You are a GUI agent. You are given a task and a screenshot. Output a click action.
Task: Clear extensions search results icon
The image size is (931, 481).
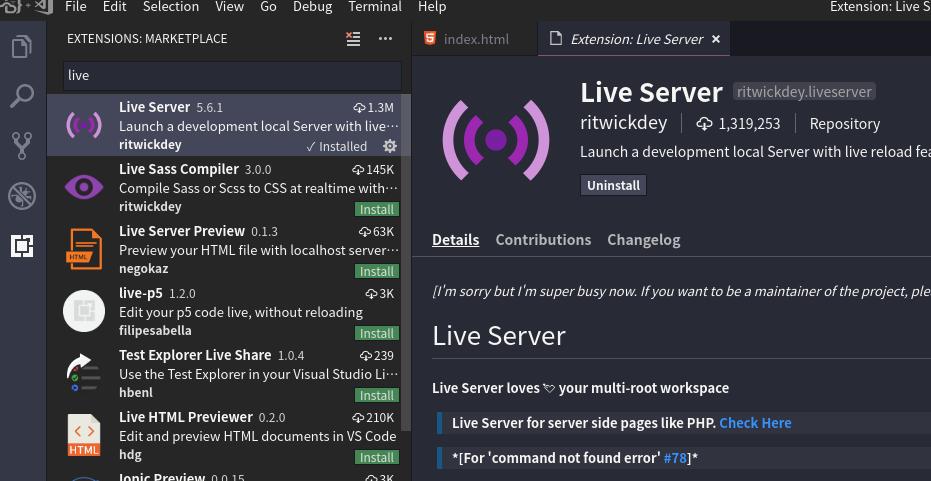click(x=353, y=39)
